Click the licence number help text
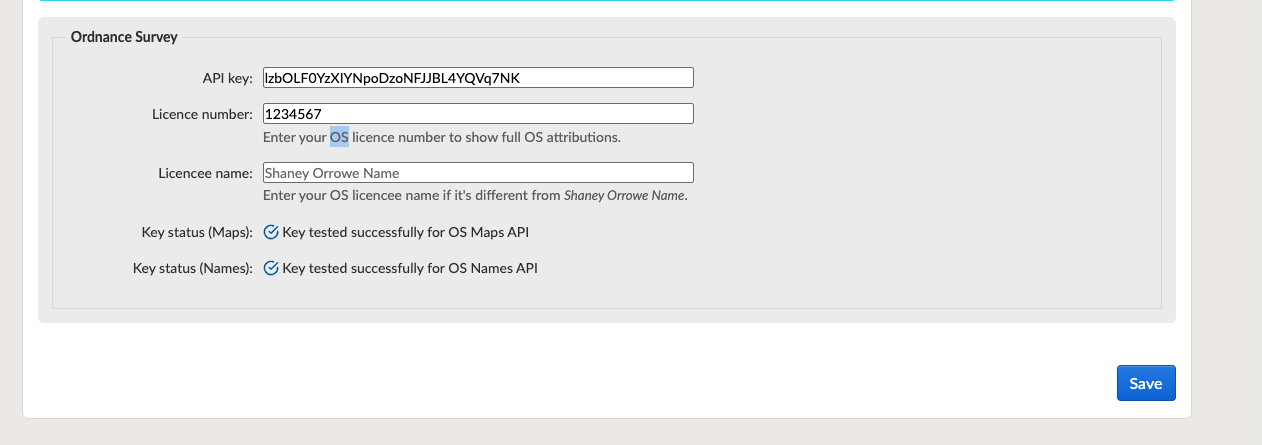The image size is (1262, 445). [x=442, y=137]
